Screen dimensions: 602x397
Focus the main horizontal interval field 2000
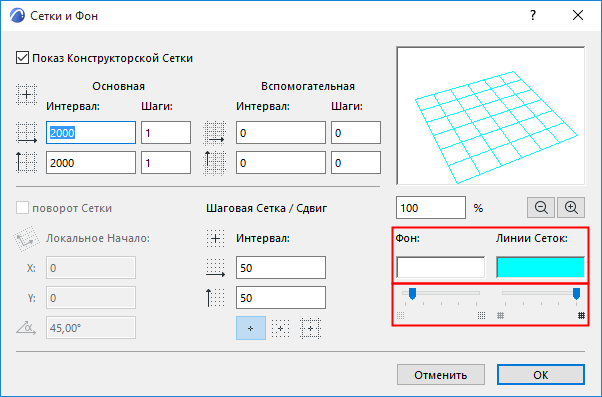coord(91,133)
